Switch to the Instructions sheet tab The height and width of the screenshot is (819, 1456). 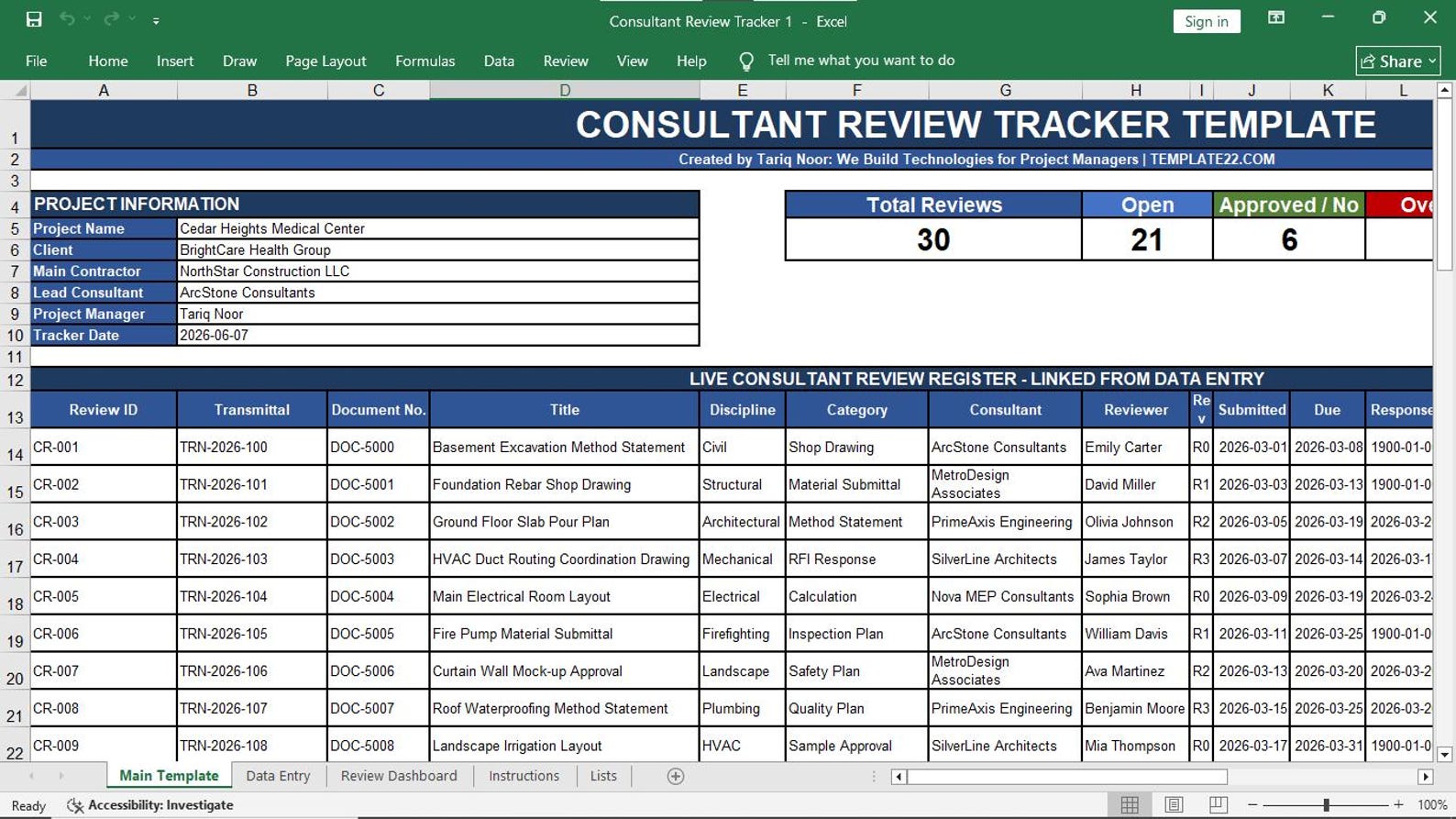point(524,776)
